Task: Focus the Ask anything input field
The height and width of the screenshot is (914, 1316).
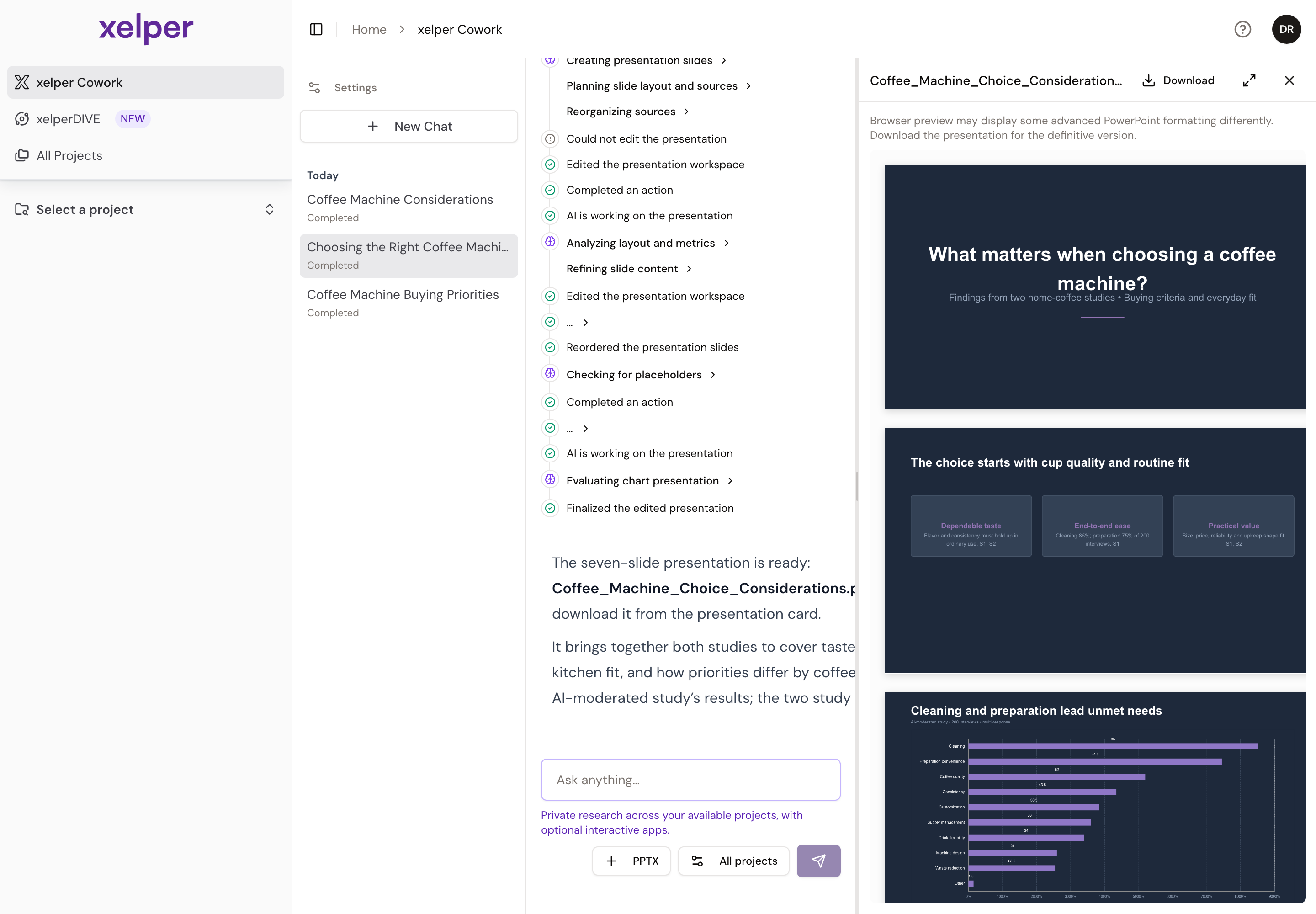Action: click(690, 780)
